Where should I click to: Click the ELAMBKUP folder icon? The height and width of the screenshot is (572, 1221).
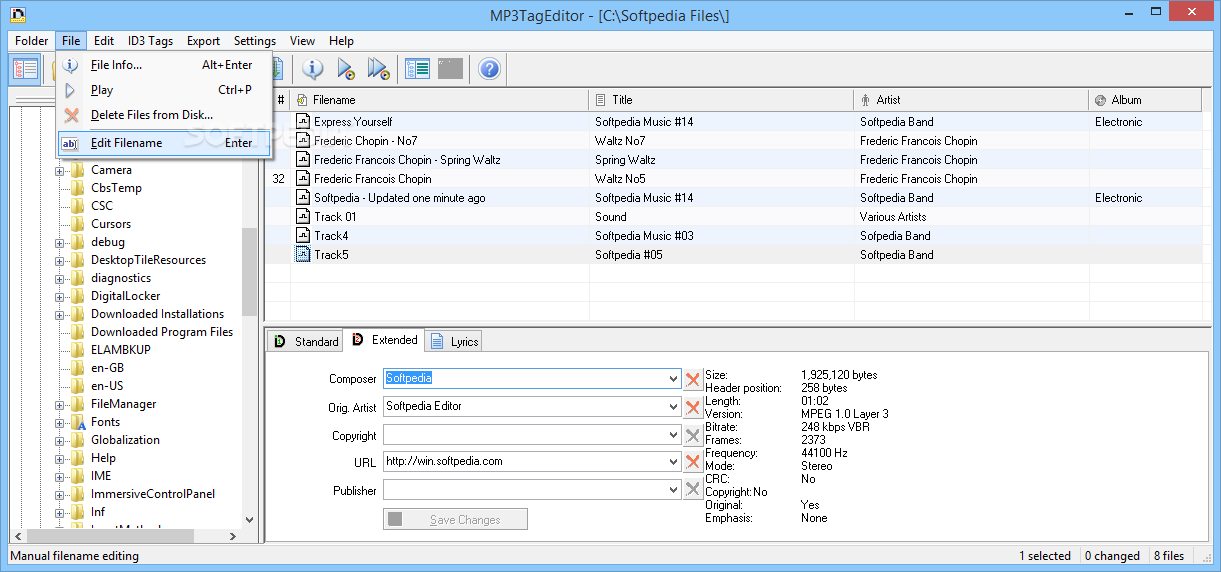pyautogui.click(x=78, y=350)
